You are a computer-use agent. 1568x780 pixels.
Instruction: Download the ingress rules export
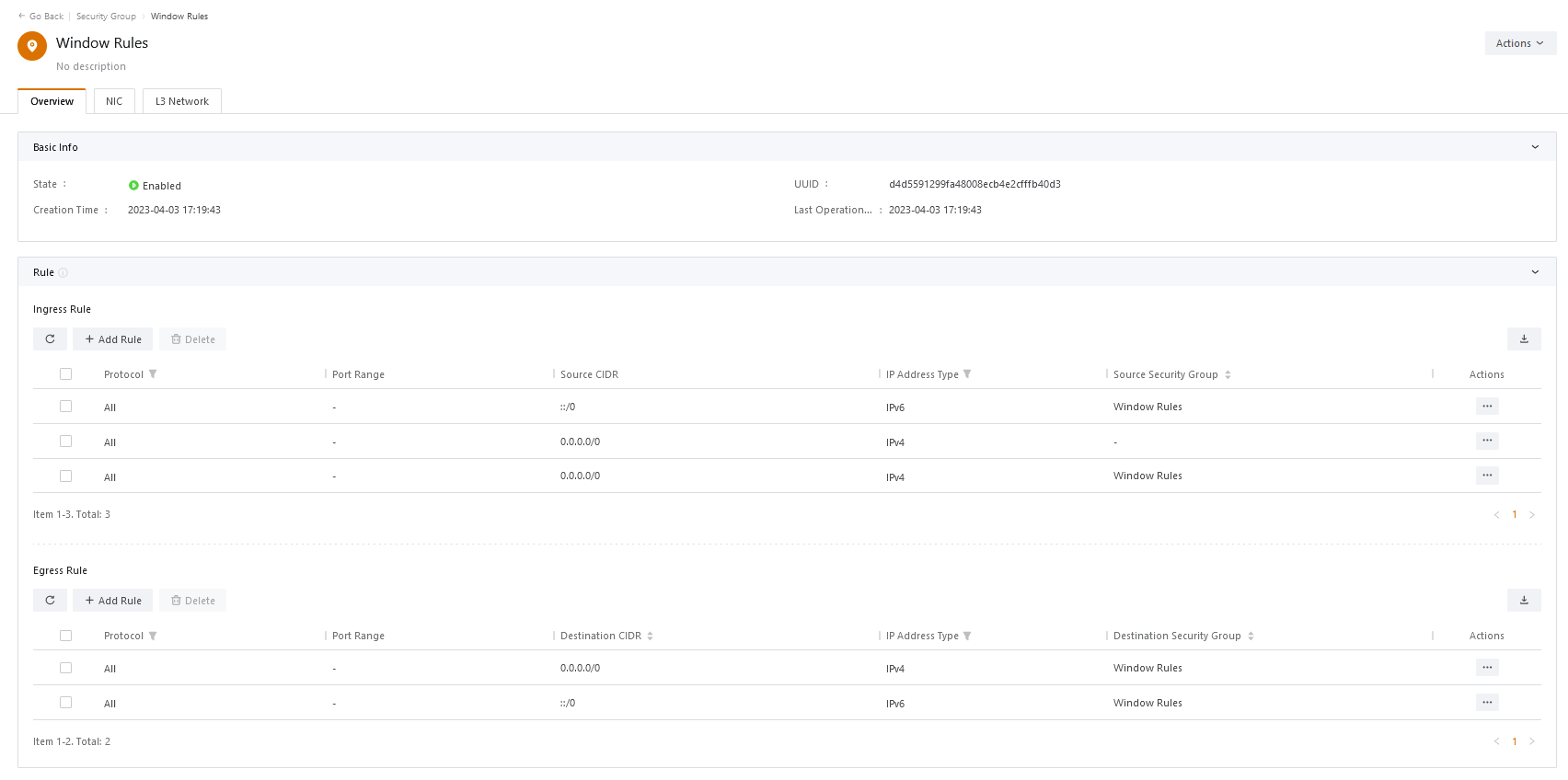pyautogui.click(x=1524, y=339)
